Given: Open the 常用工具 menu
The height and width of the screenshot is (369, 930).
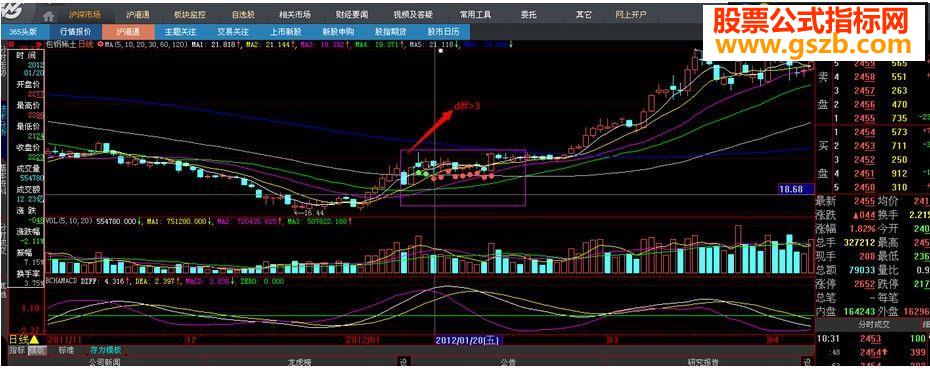Looking at the screenshot, I should tap(476, 14).
